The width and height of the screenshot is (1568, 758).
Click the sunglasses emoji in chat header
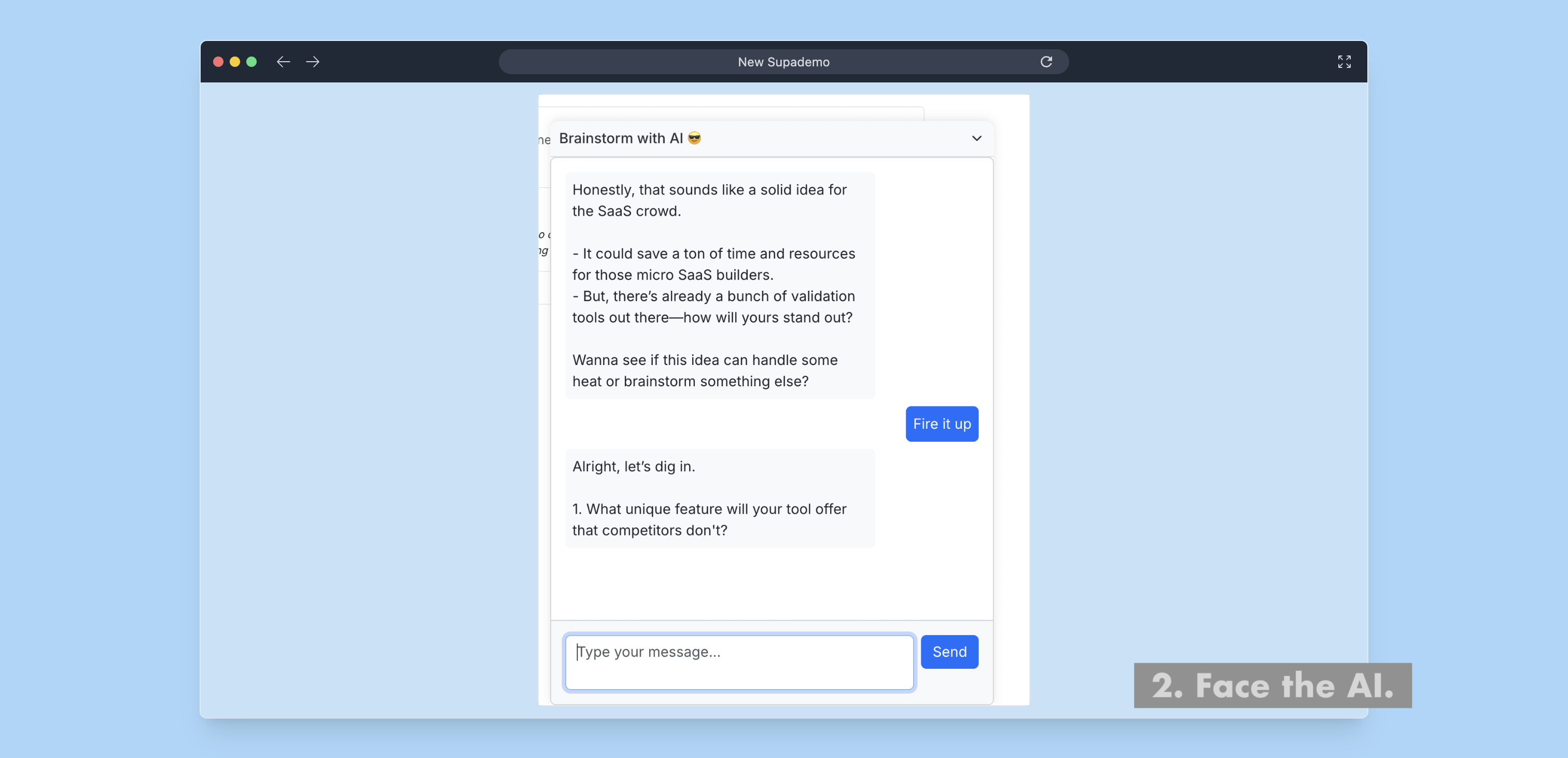(x=694, y=138)
